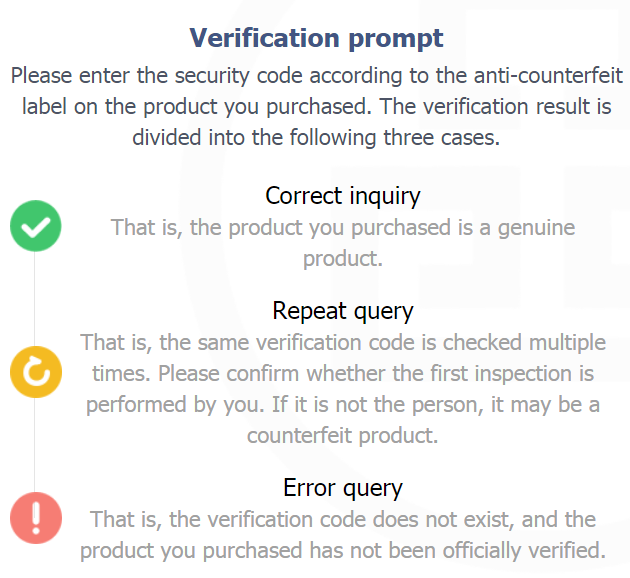Click the 'counterfeit product.' line of text
The width and height of the screenshot is (630, 578).
coord(343,436)
